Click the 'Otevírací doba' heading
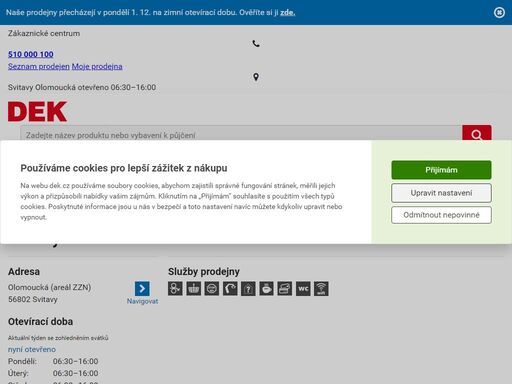The width and height of the screenshot is (512, 384). click(x=40, y=322)
